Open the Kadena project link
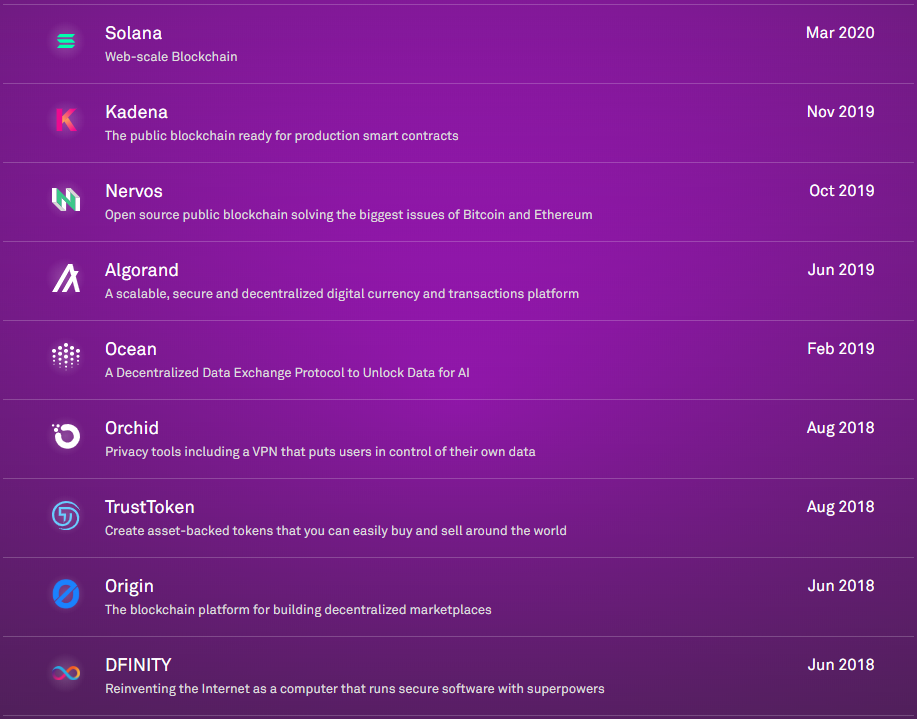The image size is (917, 719). point(136,112)
